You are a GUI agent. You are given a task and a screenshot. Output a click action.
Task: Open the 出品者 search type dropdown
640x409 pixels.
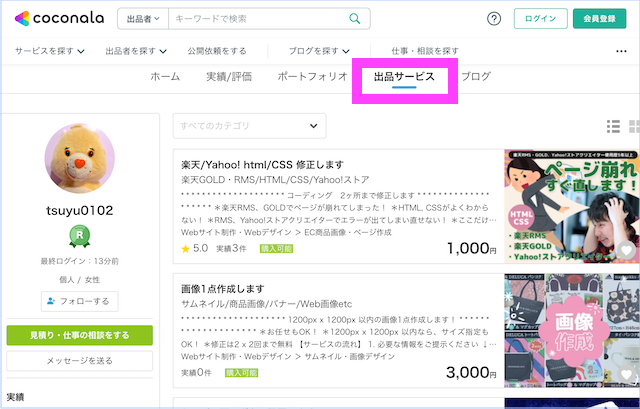143,19
